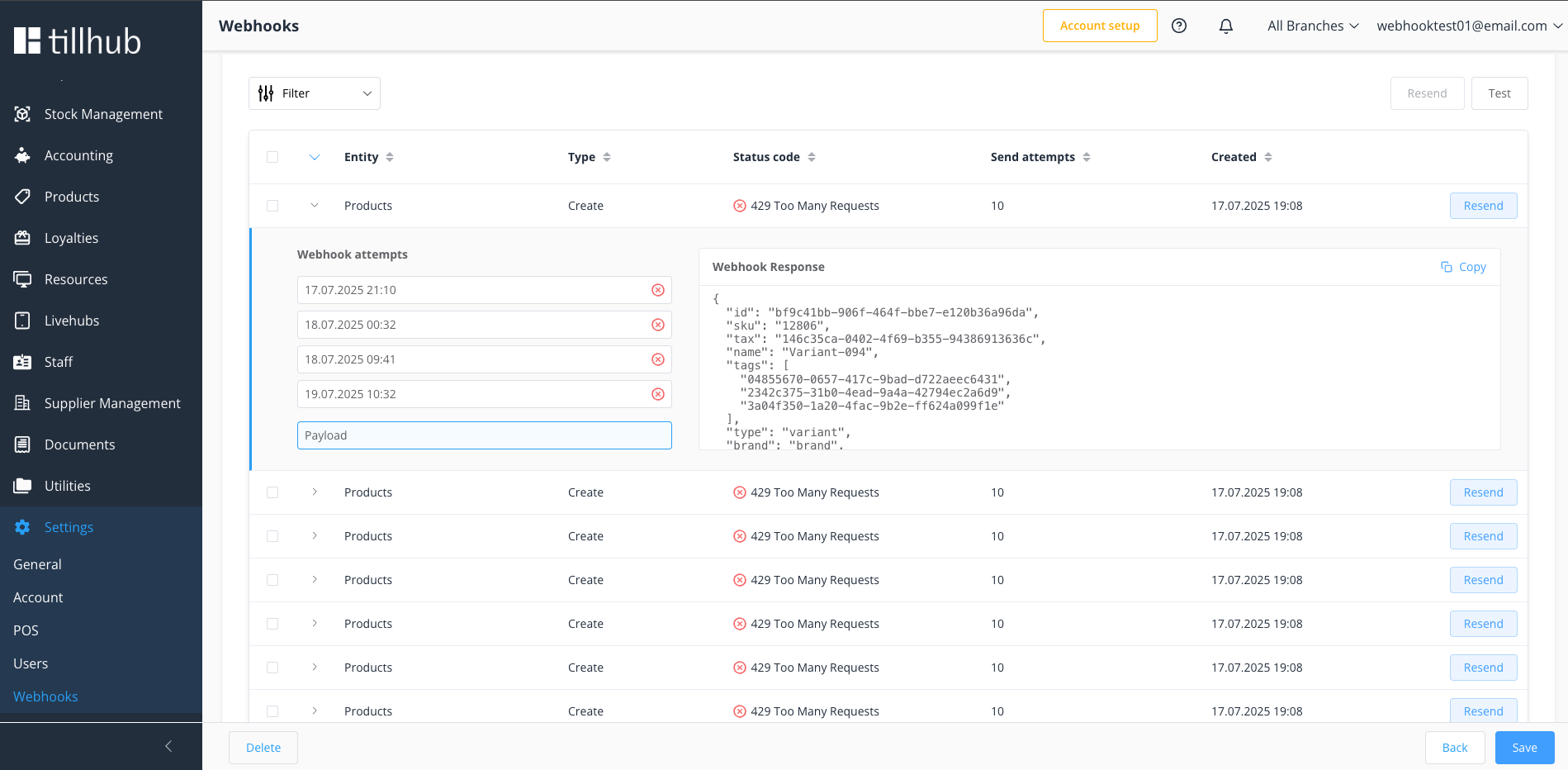Expand the fifth Products row
This screenshot has height=770, width=1568.
point(315,624)
